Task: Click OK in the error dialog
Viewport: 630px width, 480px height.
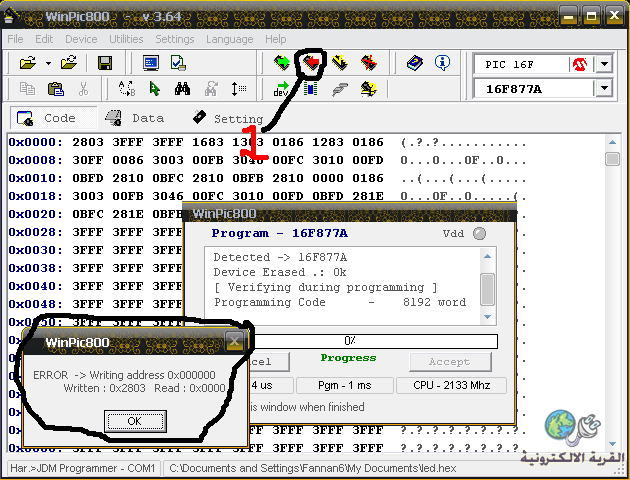Action: pyautogui.click(x=135, y=421)
